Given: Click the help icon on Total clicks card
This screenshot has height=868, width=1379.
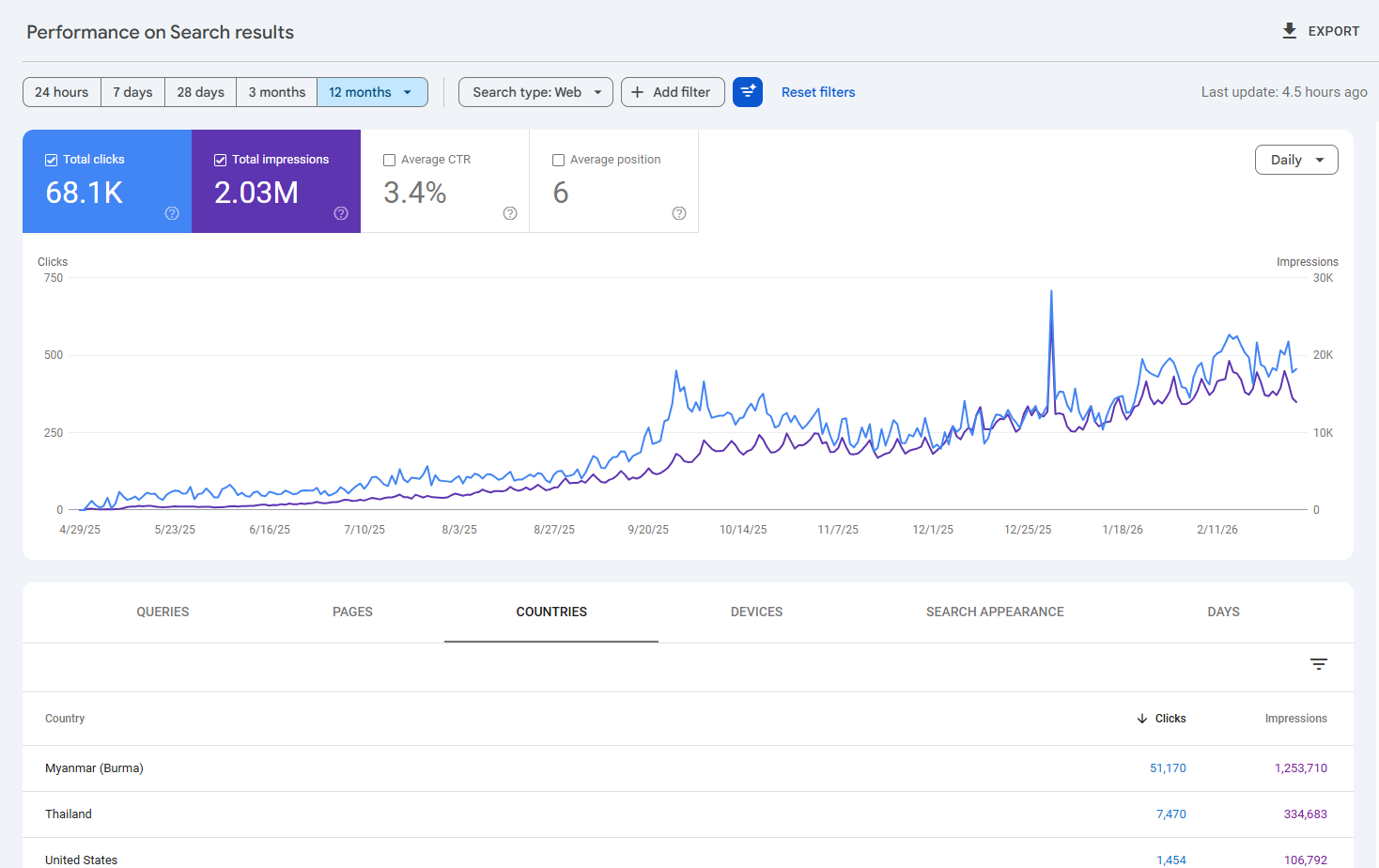Looking at the screenshot, I should tap(172, 213).
